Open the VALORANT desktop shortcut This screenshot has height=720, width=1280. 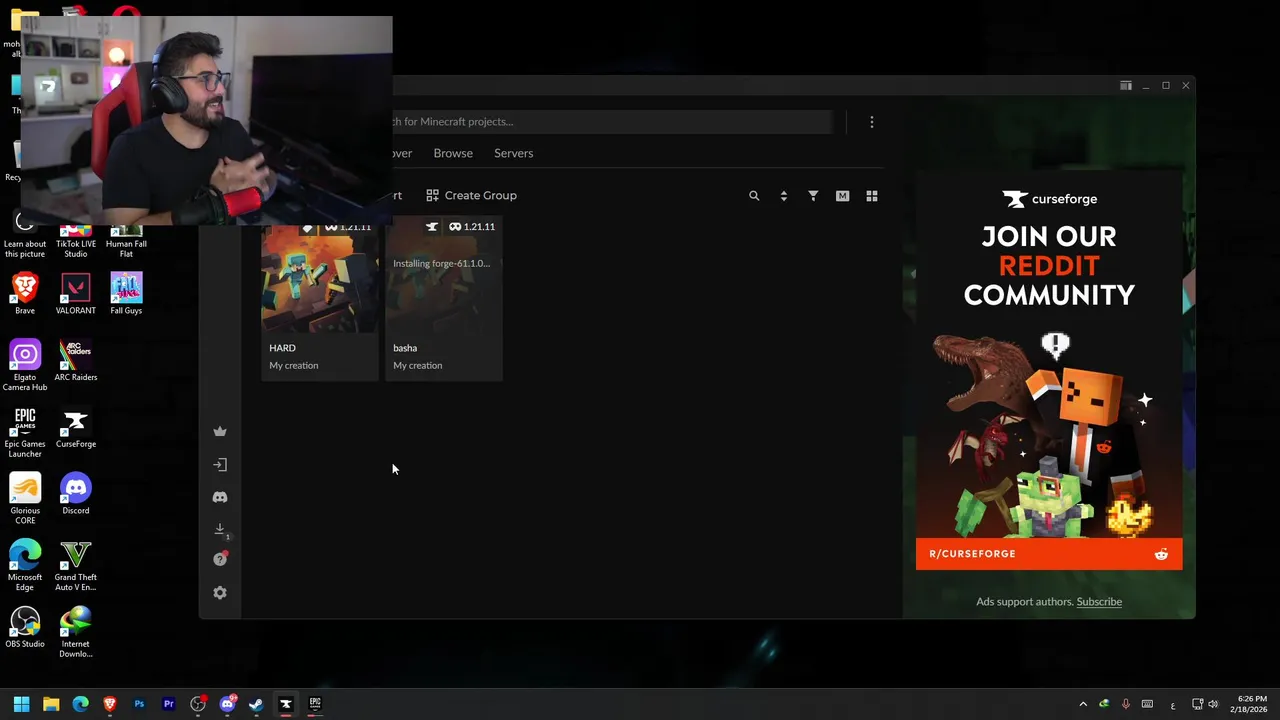click(76, 294)
